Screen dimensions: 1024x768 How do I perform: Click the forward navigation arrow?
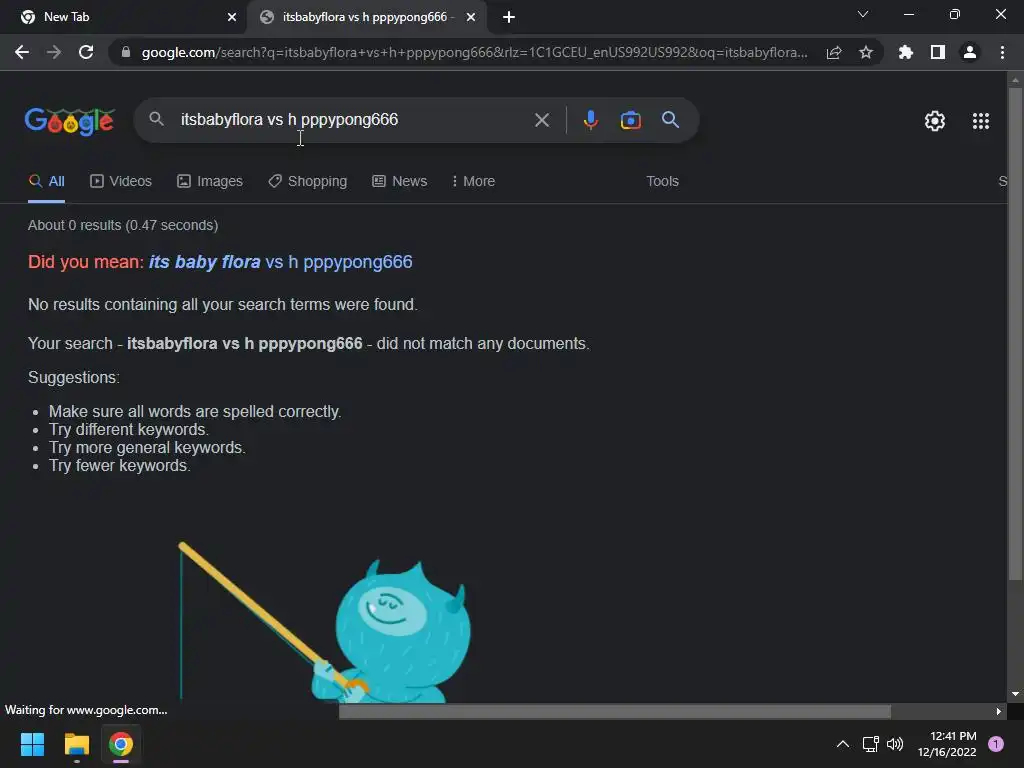tap(54, 52)
